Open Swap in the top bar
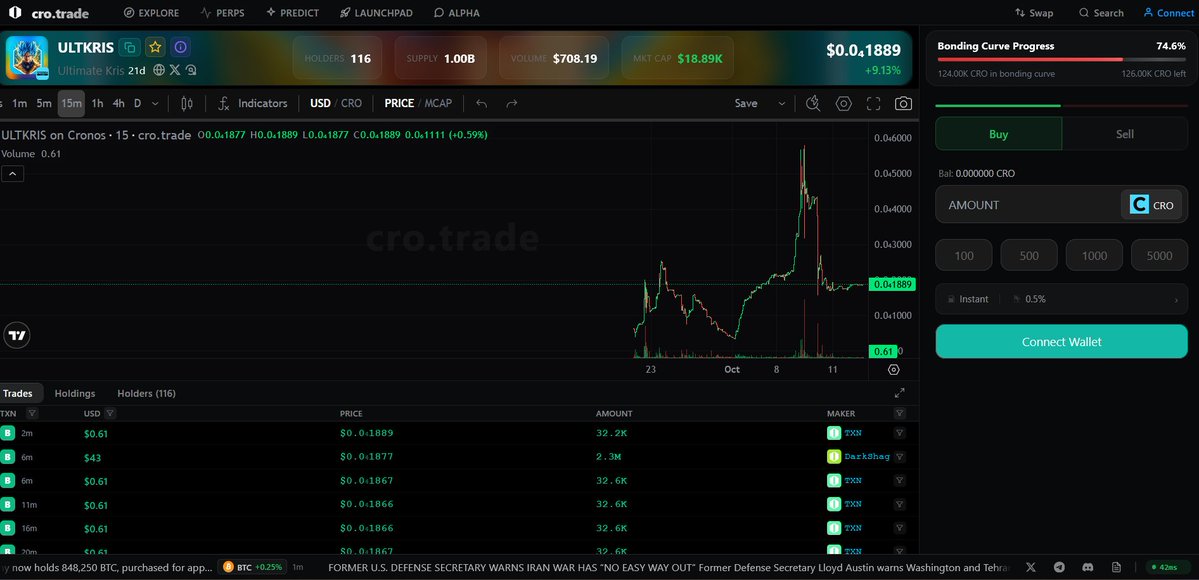 (x=1034, y=13)
